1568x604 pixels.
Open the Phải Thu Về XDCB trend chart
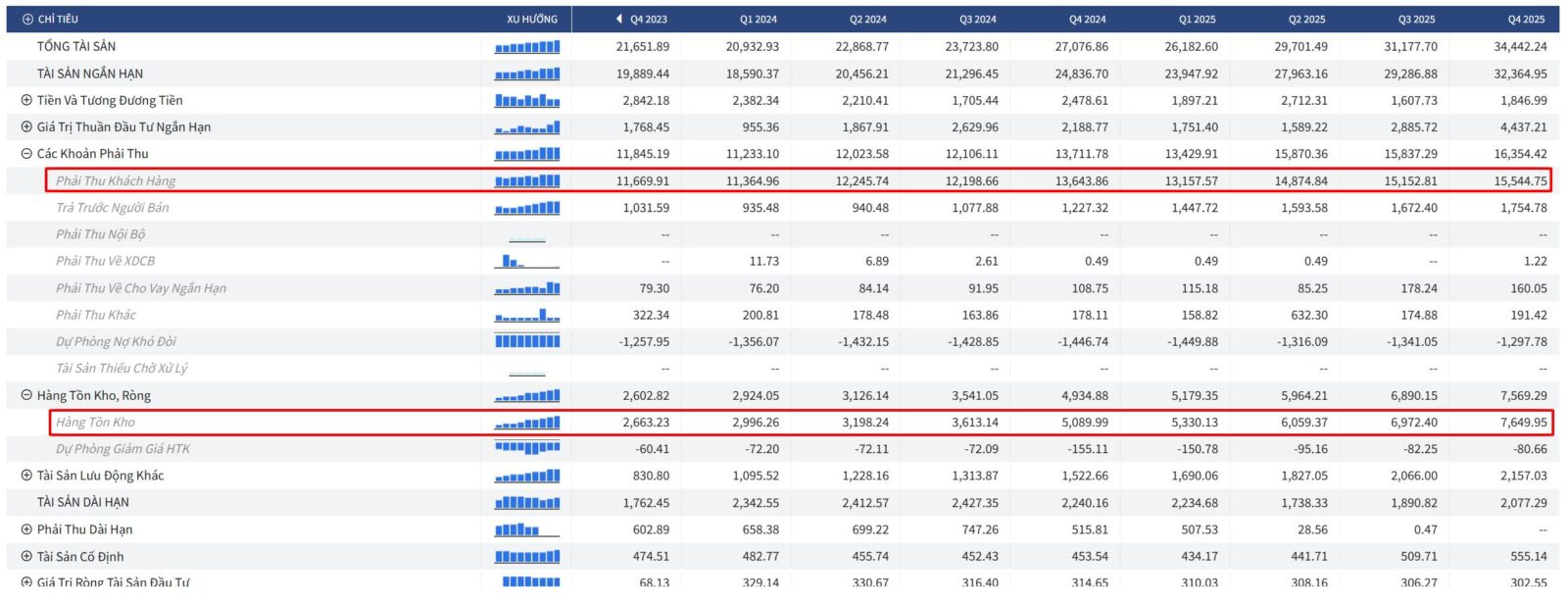527,262
